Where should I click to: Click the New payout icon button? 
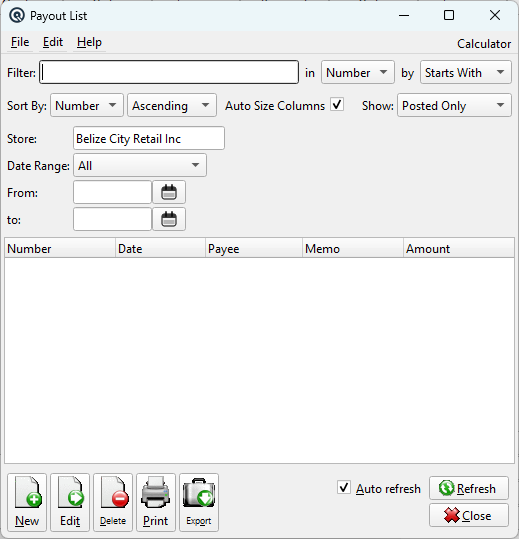click(x=27, y=502)
